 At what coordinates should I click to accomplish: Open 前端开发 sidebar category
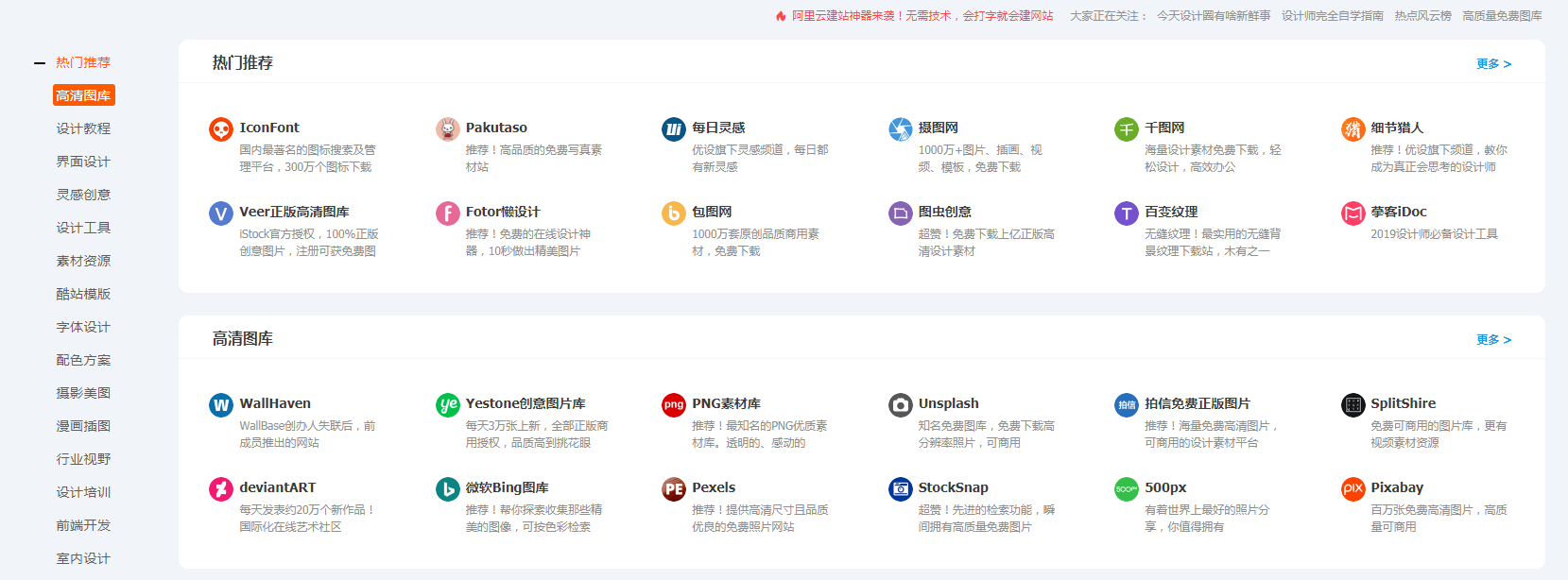point(83,525)
